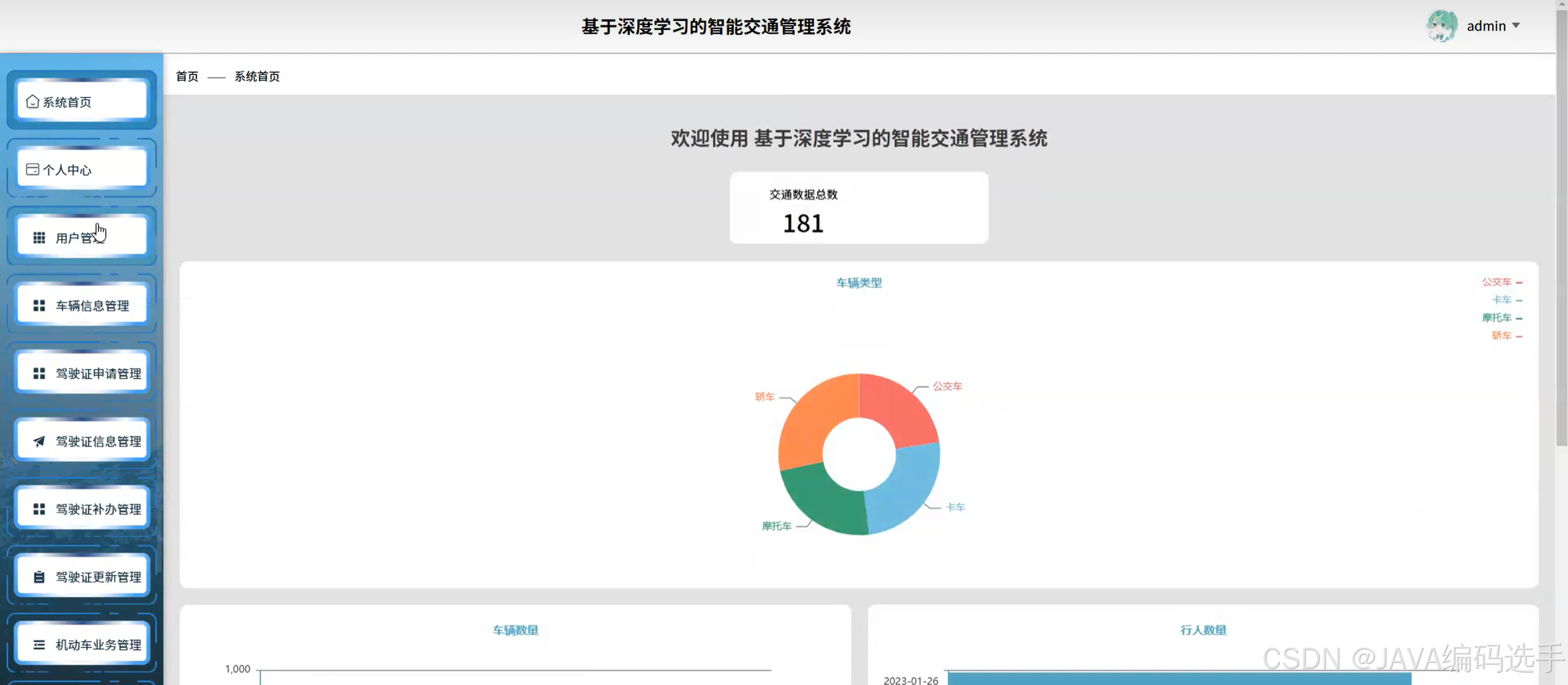Click the 交通数据总数 card showing 181

click(859, 208)
